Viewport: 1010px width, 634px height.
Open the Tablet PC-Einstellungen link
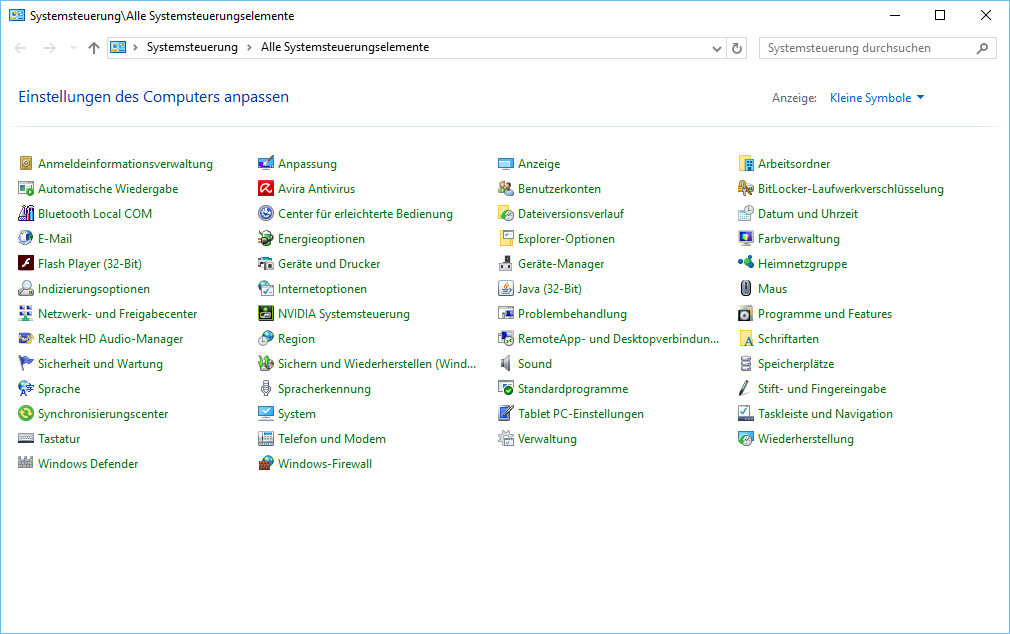[x=580, y=414]
